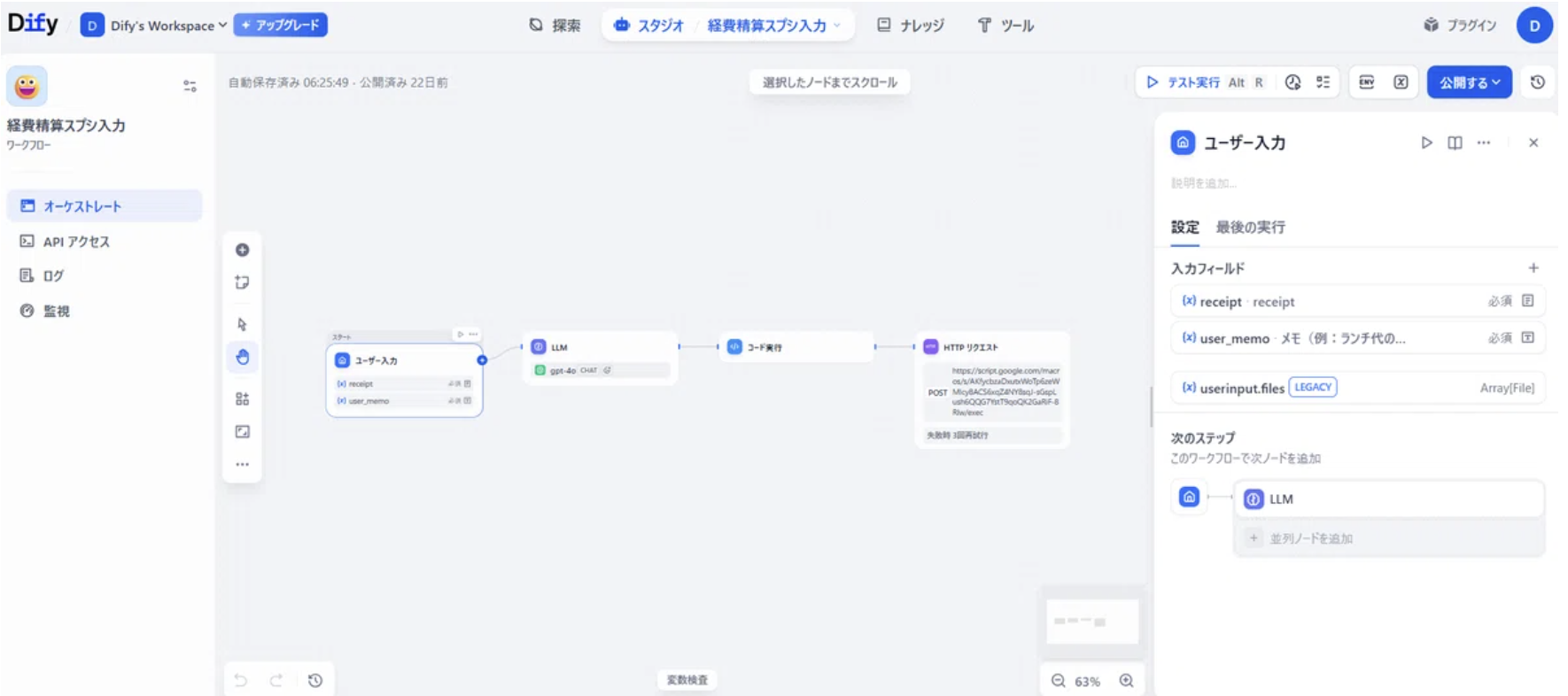The width and height of the screenshot is (1568, 696).
Task: Zoom in with the plus magnifier
Action: [x=1126, y=681]
